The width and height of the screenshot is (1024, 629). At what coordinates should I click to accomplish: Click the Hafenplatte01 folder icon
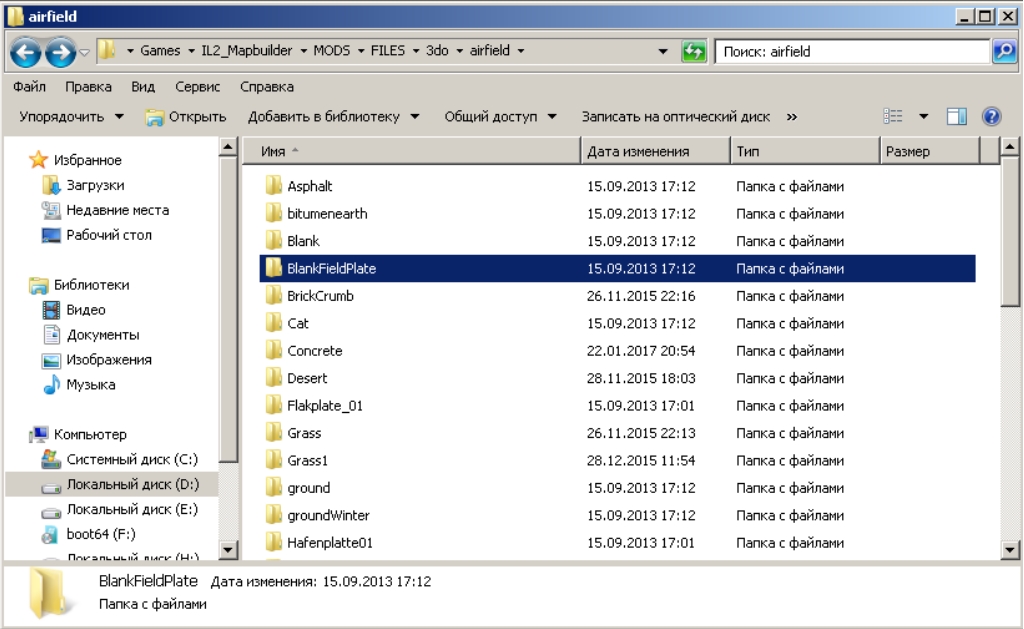click(x=274, y=542)
